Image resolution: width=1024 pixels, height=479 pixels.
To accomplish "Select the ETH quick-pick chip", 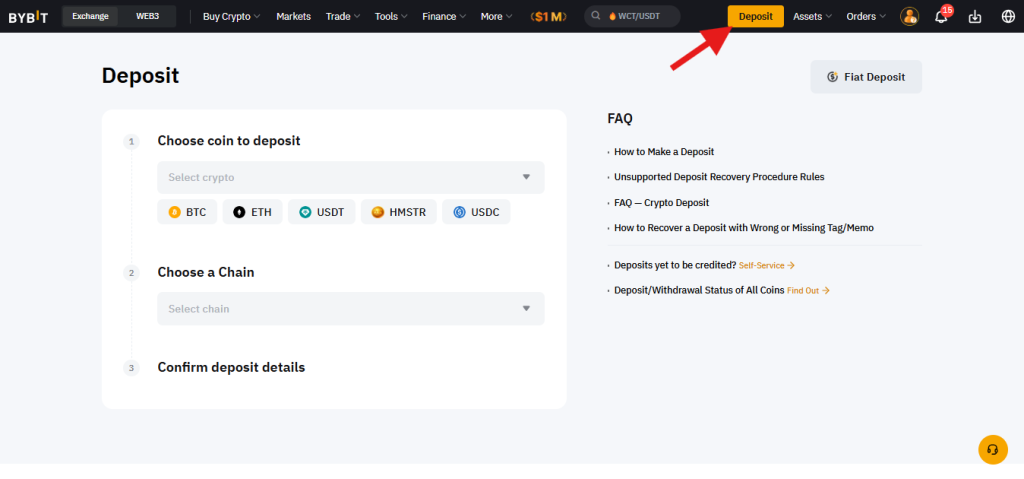I will pos(252,212).
